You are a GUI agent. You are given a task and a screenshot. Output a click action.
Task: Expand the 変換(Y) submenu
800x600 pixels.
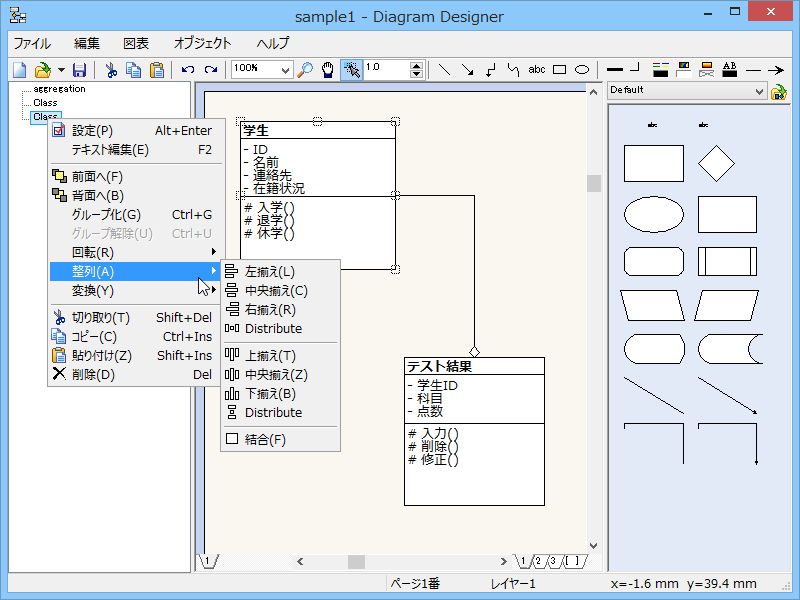(x=136, y=290)
